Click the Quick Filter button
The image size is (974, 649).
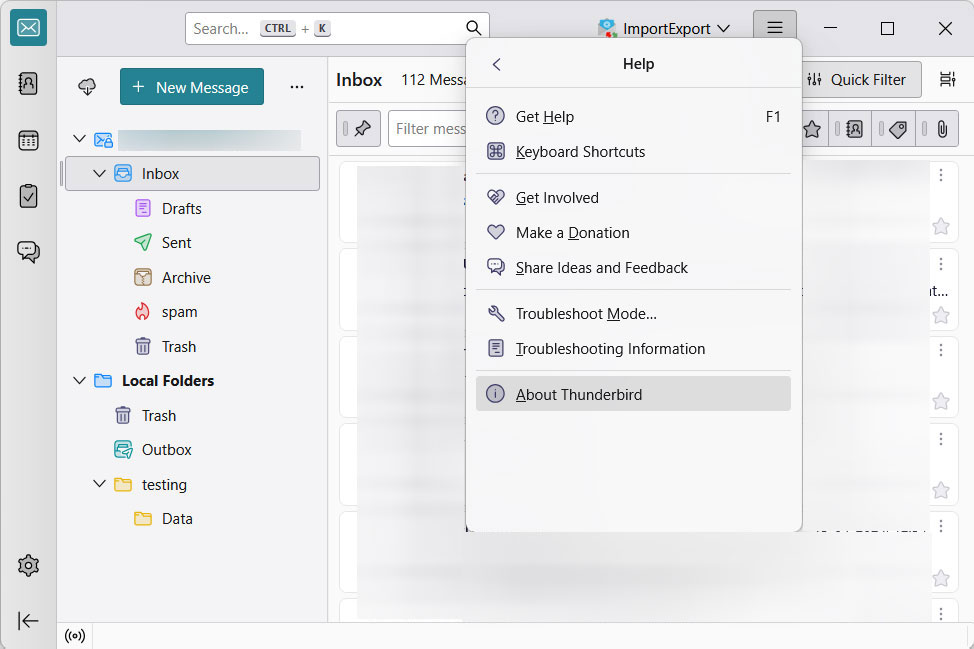click(856, 80)
